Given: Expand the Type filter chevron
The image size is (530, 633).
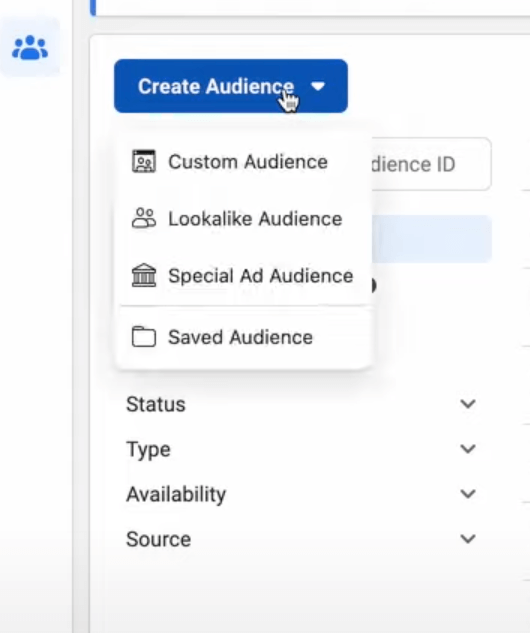Looking at the screenshot, I should pos(468,449).
